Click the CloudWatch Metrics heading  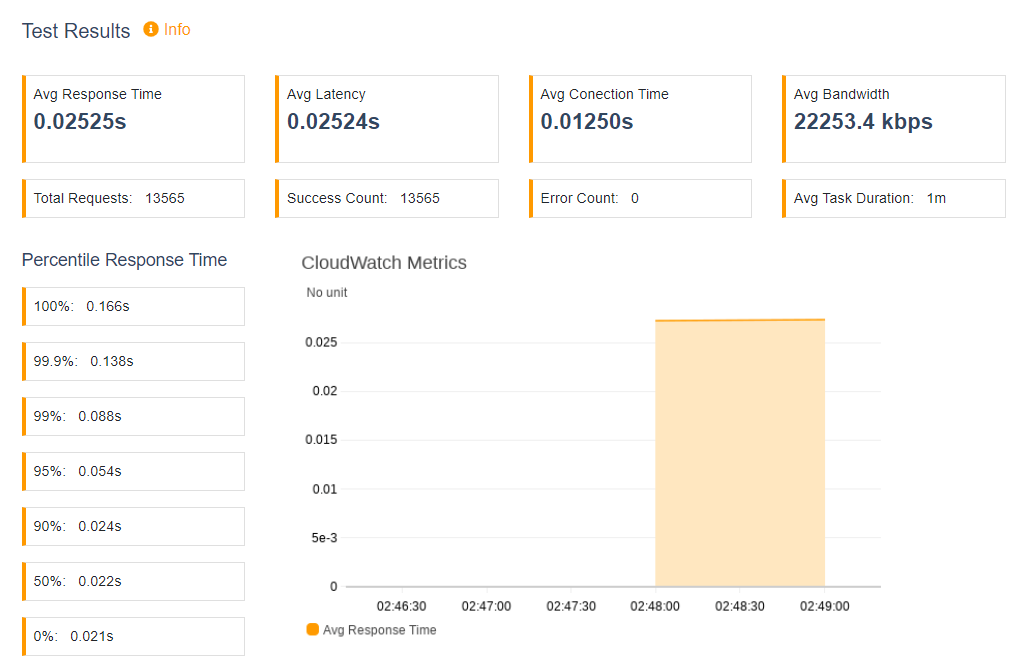coord(384,263)
